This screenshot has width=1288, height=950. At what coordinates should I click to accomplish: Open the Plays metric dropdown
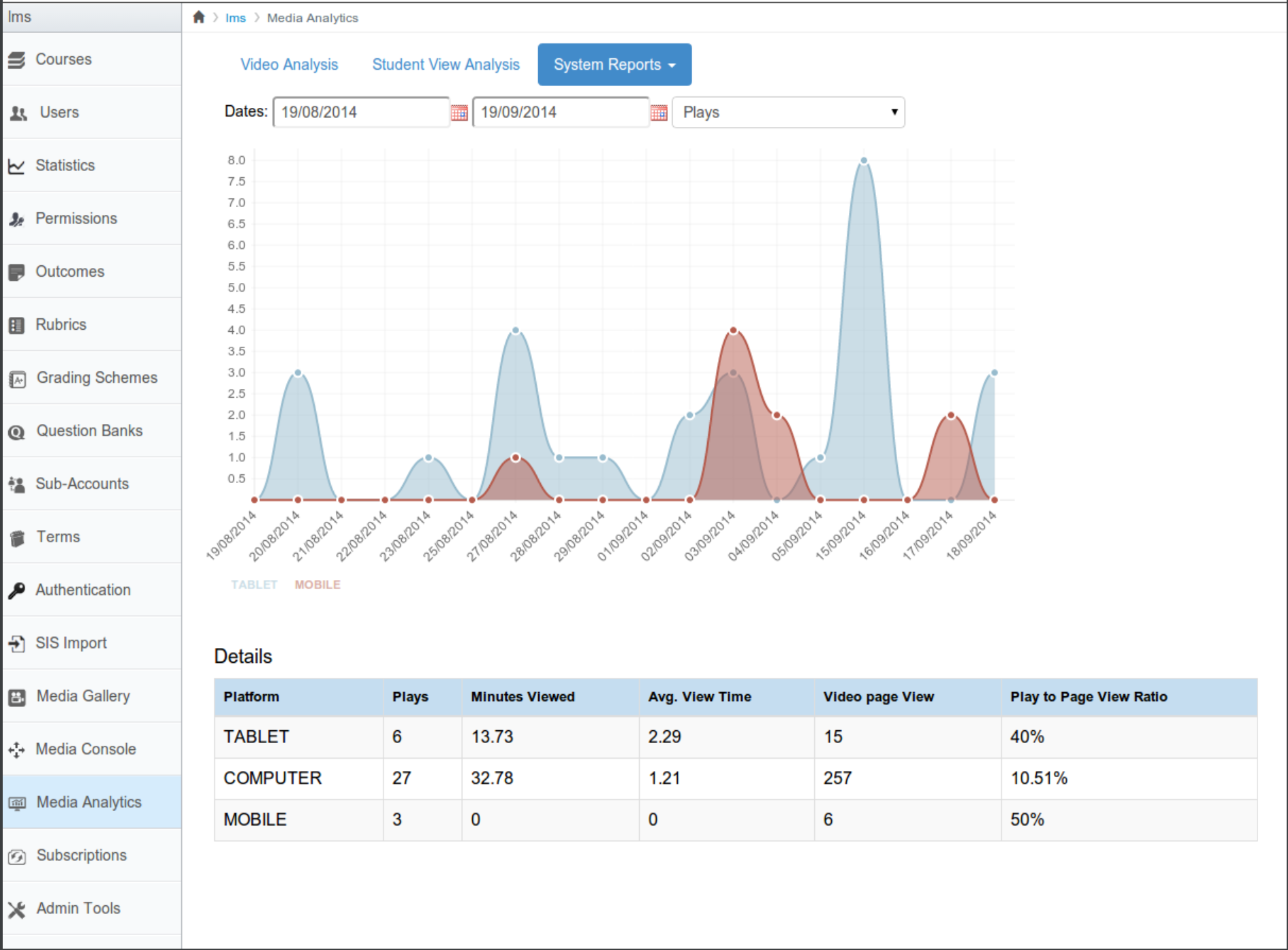tap(788, 113)
